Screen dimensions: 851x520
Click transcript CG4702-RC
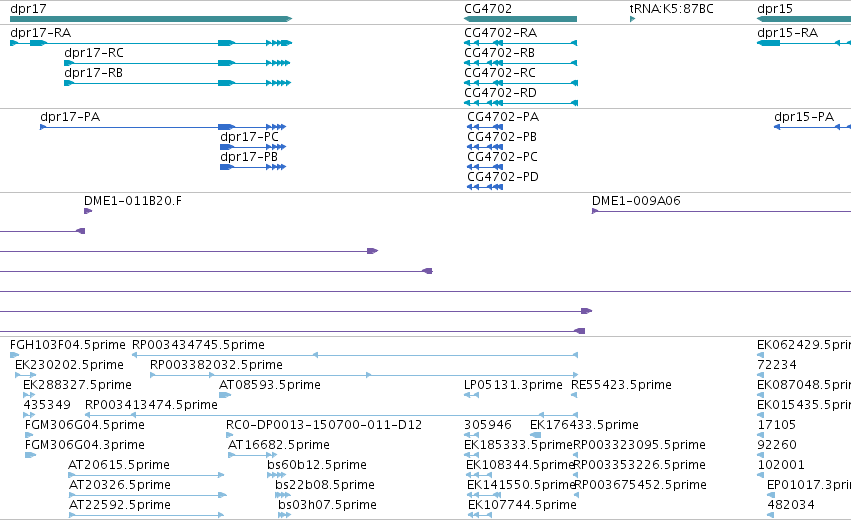coord(521,83)
